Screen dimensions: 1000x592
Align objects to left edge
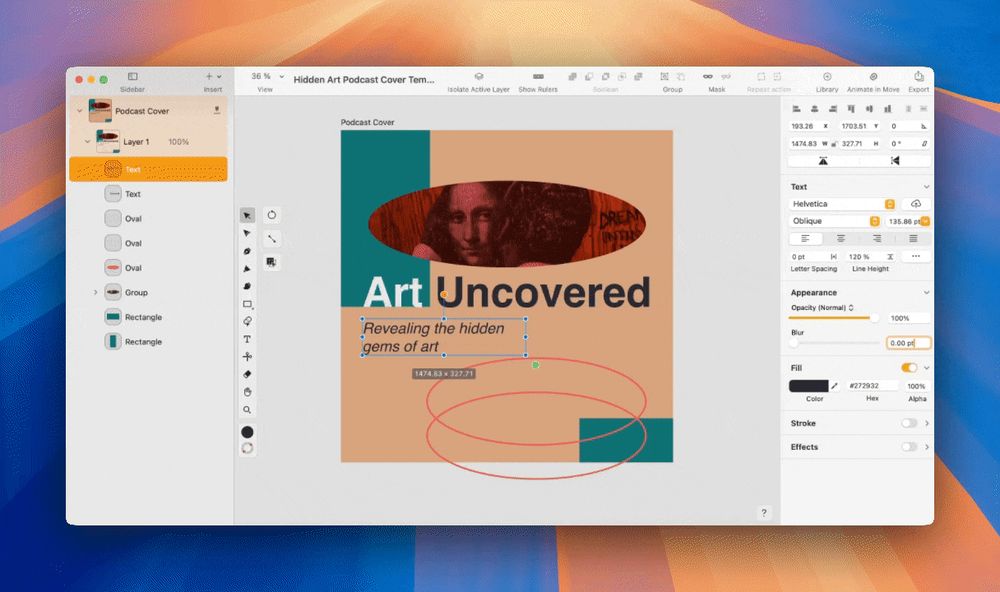(x=796, y=109)
